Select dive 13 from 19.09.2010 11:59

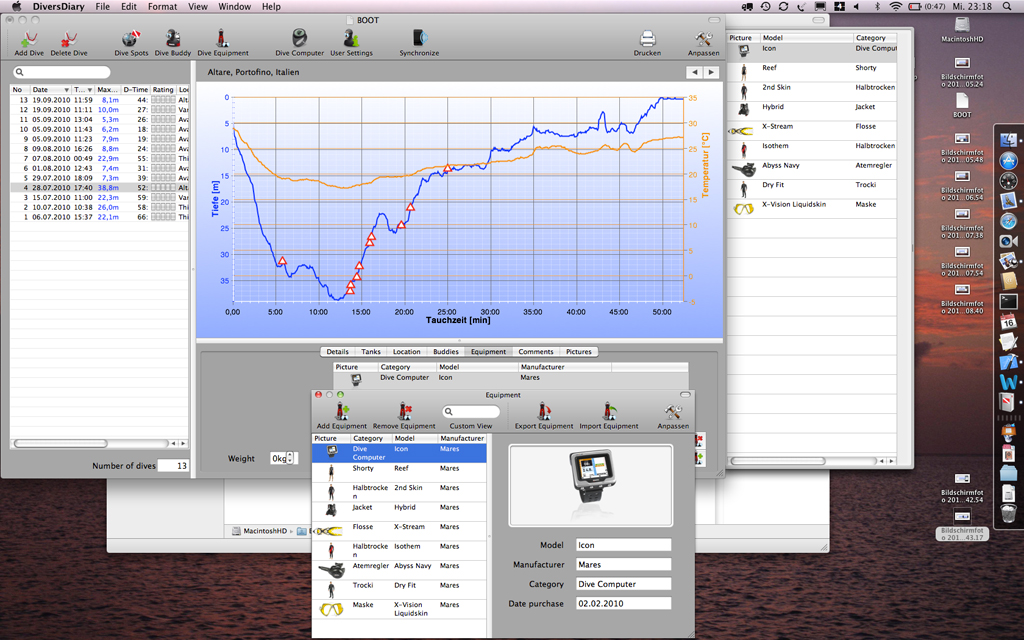pos(99,100)
